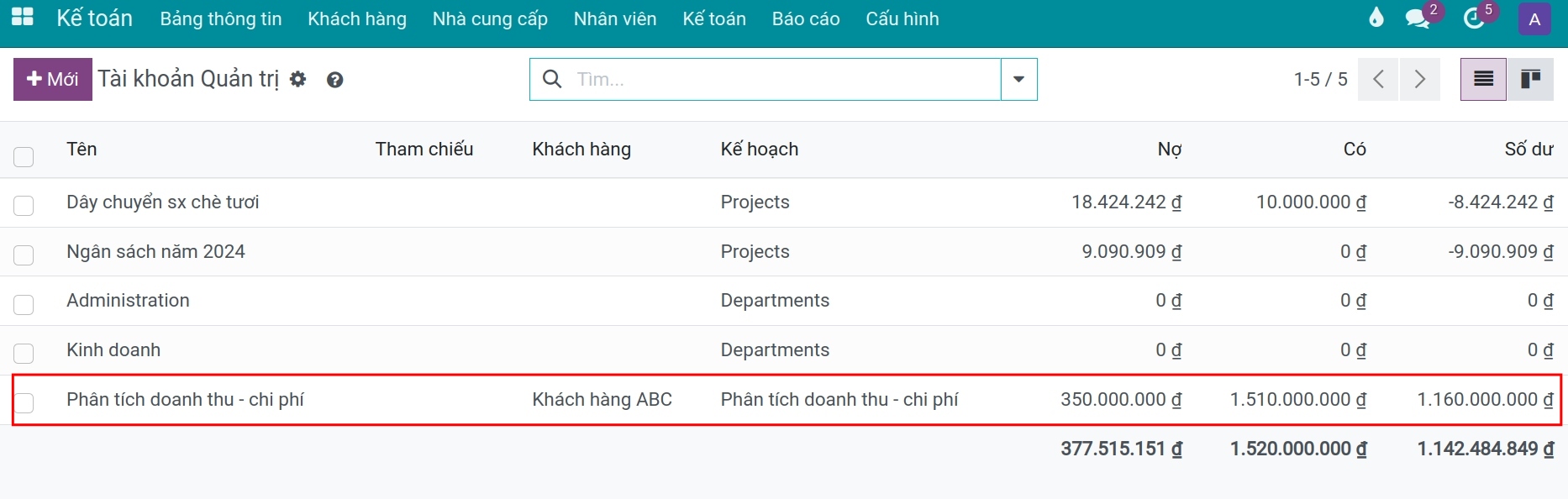Viewport: 1568px width, 499px height.
Task: Expand the search filter dropdown arrow
Action: pyautogui.click(x=1018, y=79)
